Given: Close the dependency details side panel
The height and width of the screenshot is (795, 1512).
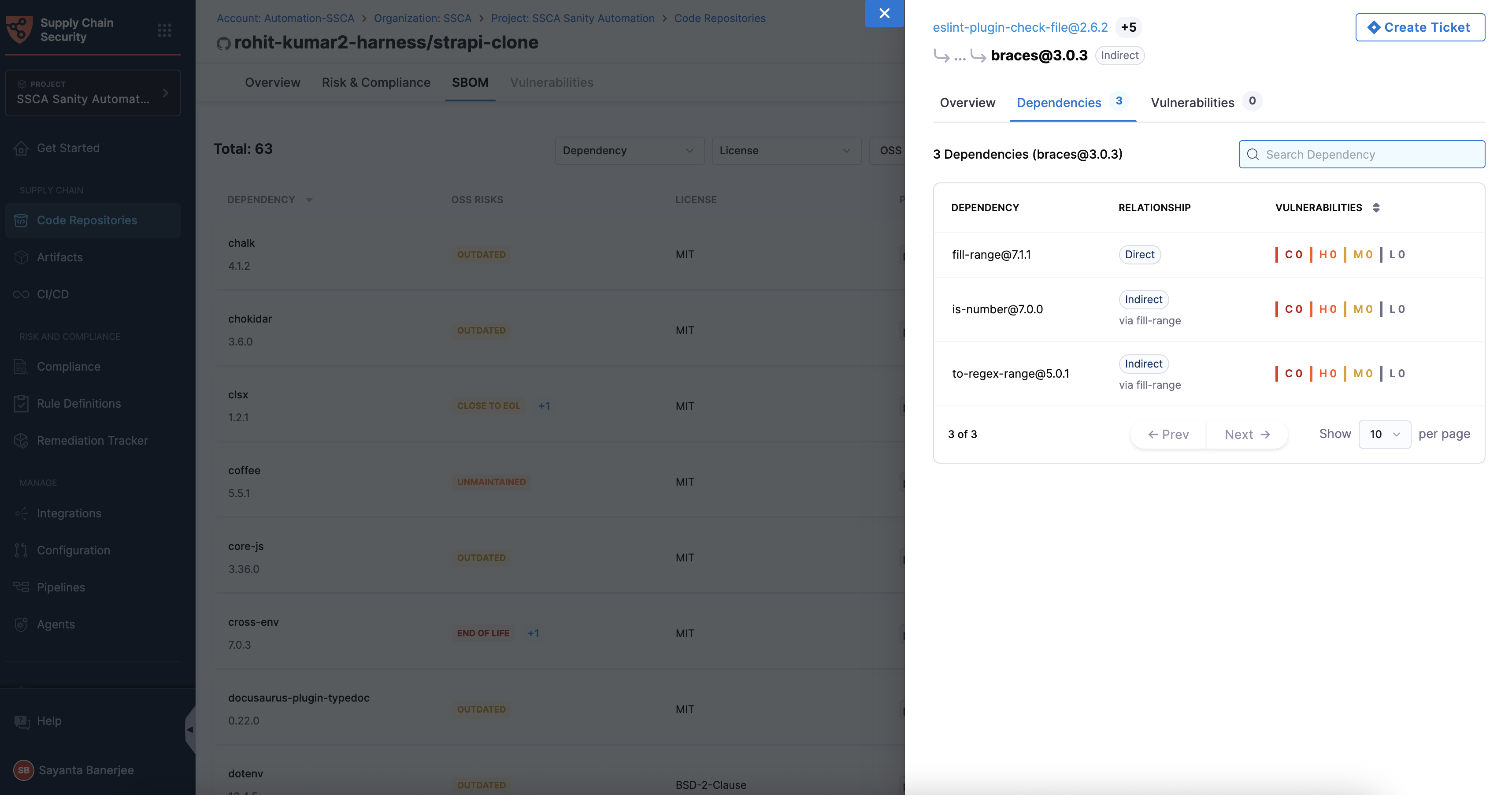Looking at the screenshot, I should pos(884,13).
